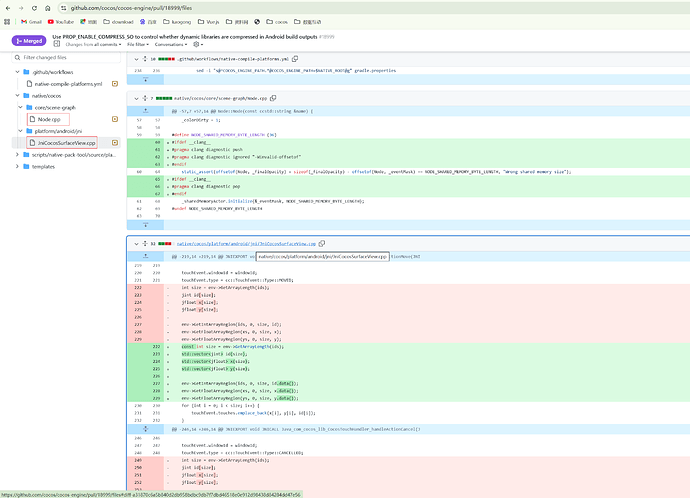
Task: Click modified marker beside JniCocosSurfaceView.cpp in tree
Action: coord(115,143)
